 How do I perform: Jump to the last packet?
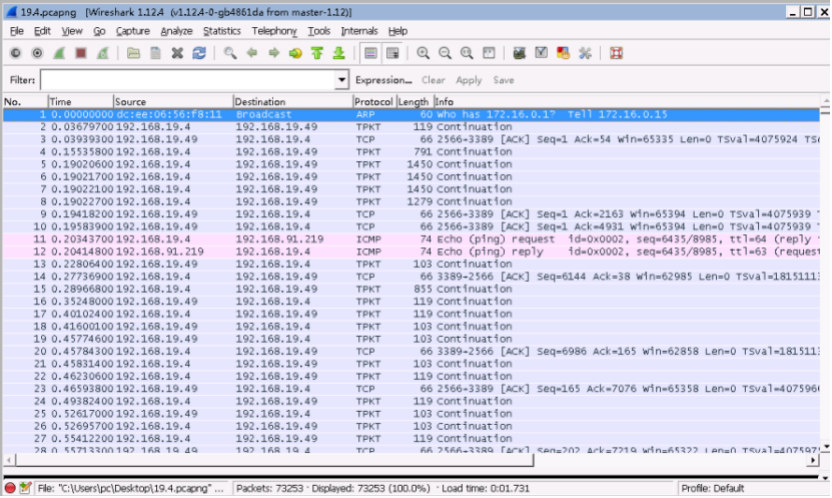point(339,53)
